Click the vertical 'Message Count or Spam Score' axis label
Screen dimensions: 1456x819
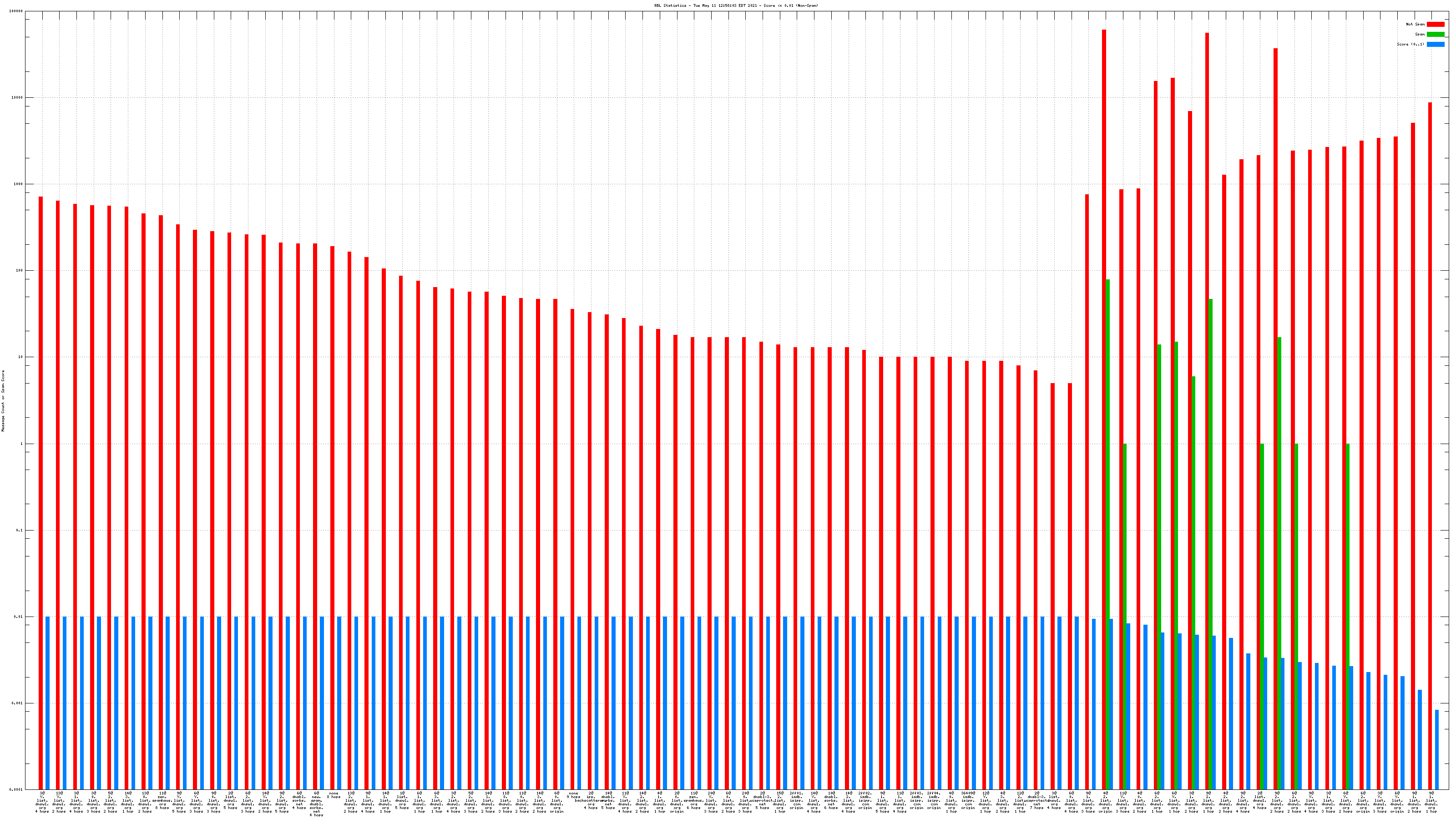tap(3, 401)
